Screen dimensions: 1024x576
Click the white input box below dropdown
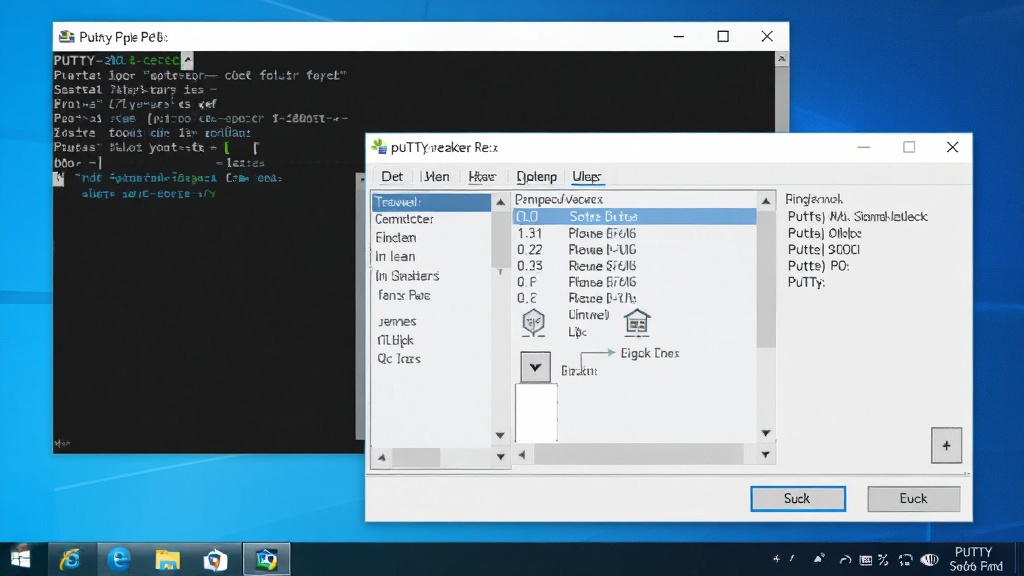[x=536, y=413]
